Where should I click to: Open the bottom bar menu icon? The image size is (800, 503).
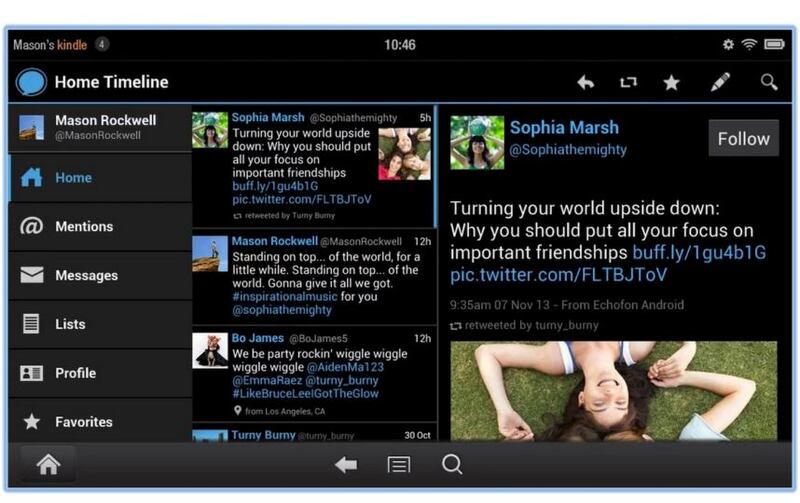click(x=399, y=465)
